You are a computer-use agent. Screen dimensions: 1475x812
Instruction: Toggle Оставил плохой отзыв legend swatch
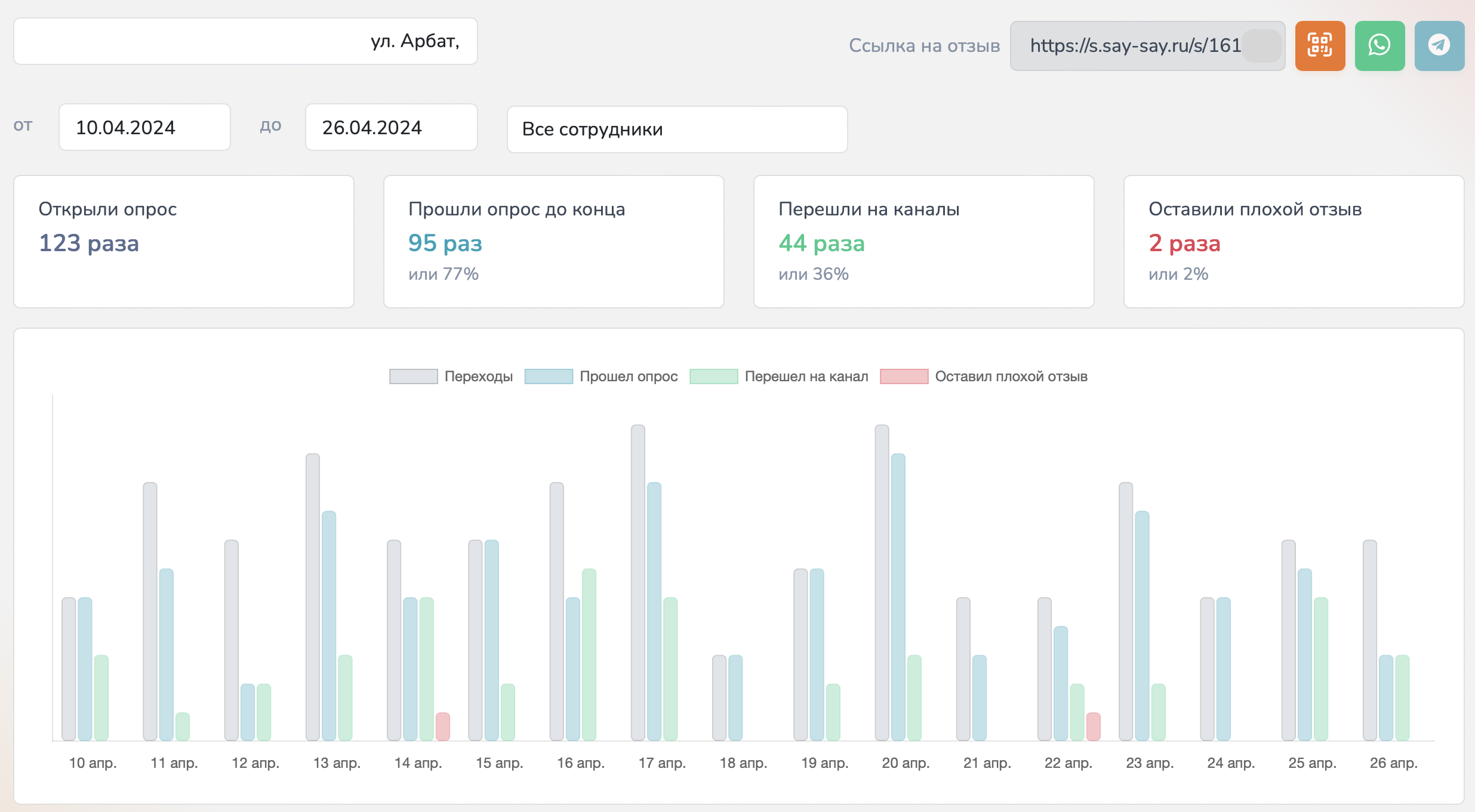click(x=904, y=376)
